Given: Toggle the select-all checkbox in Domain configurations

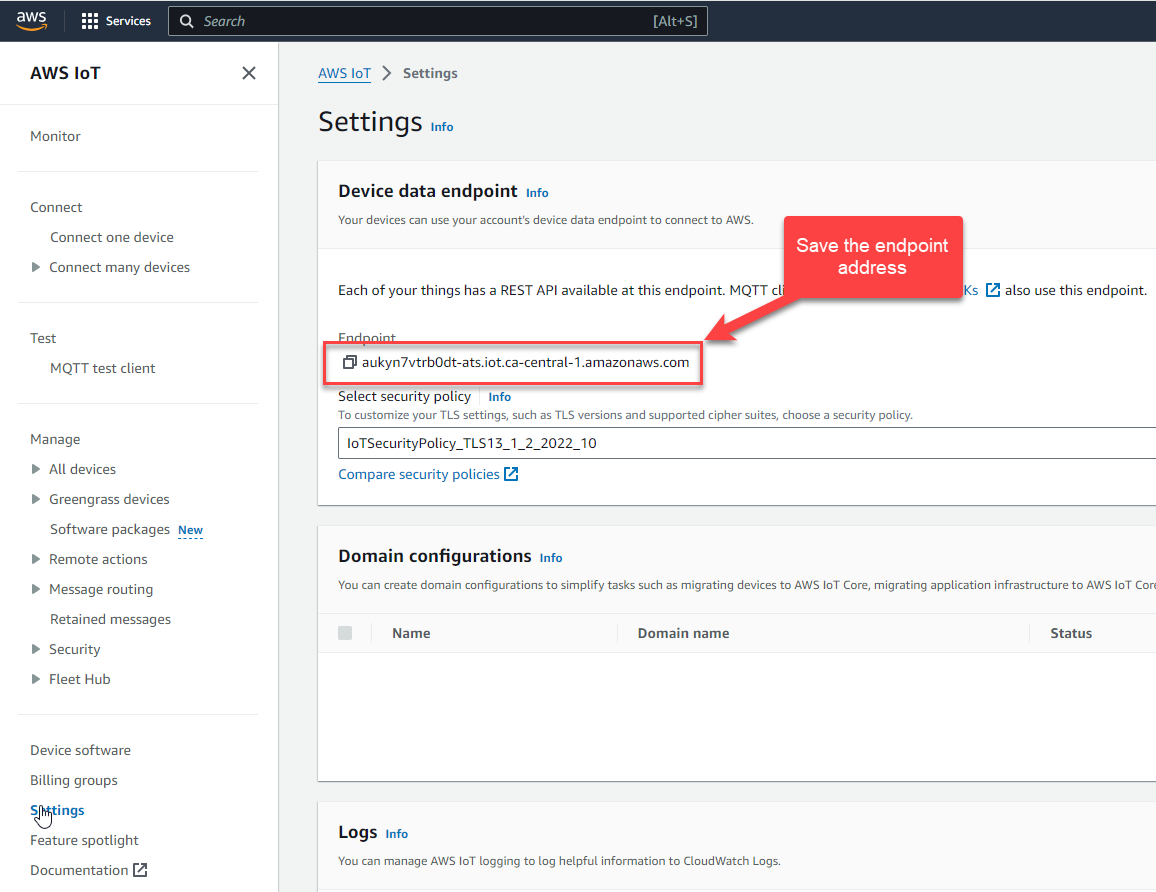Looking at the screenshot, I should click(x=345, y=633).
